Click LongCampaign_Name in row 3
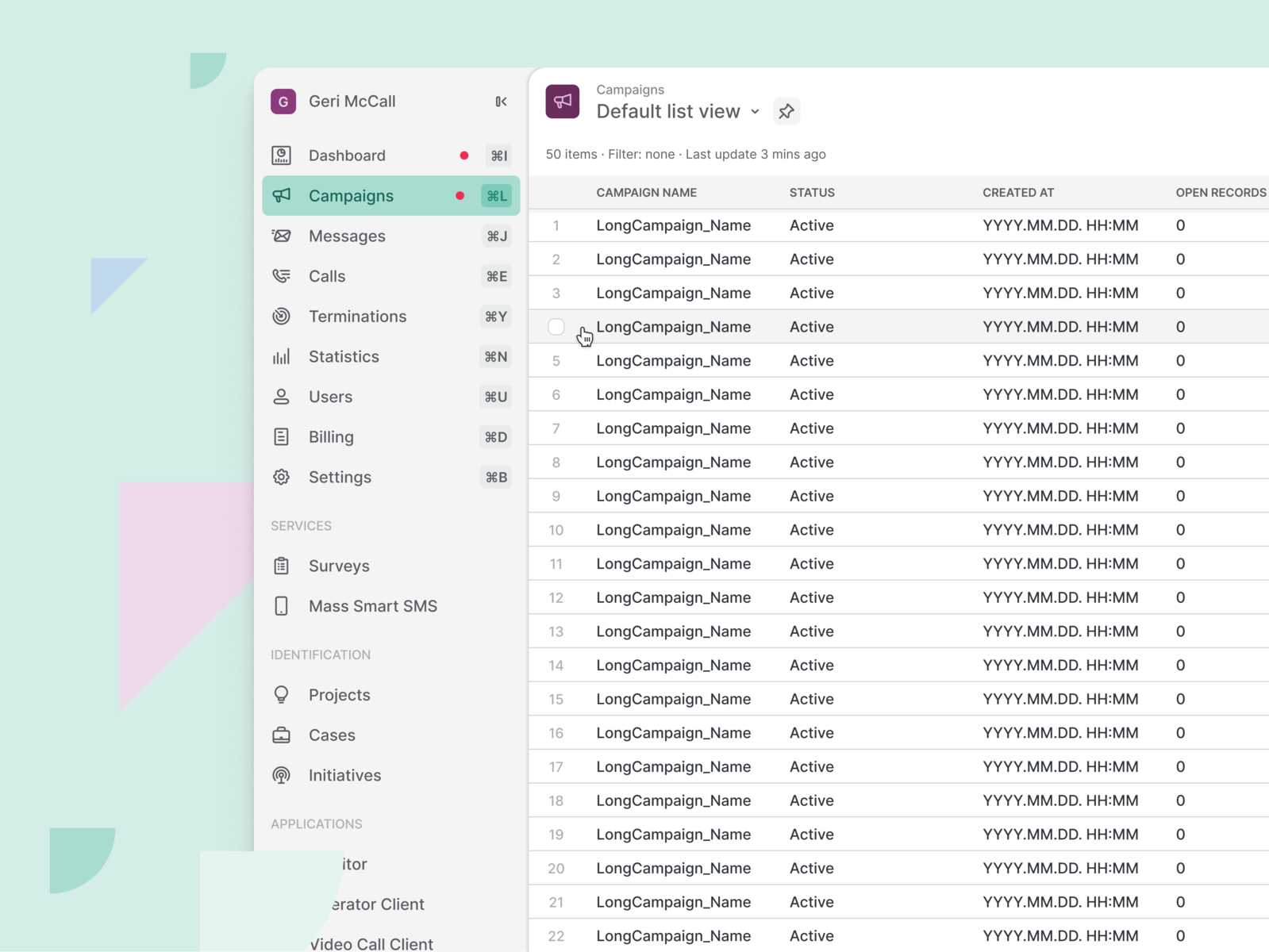The width and height of the screenshot is (1269, 952). [x=674, y=293]
